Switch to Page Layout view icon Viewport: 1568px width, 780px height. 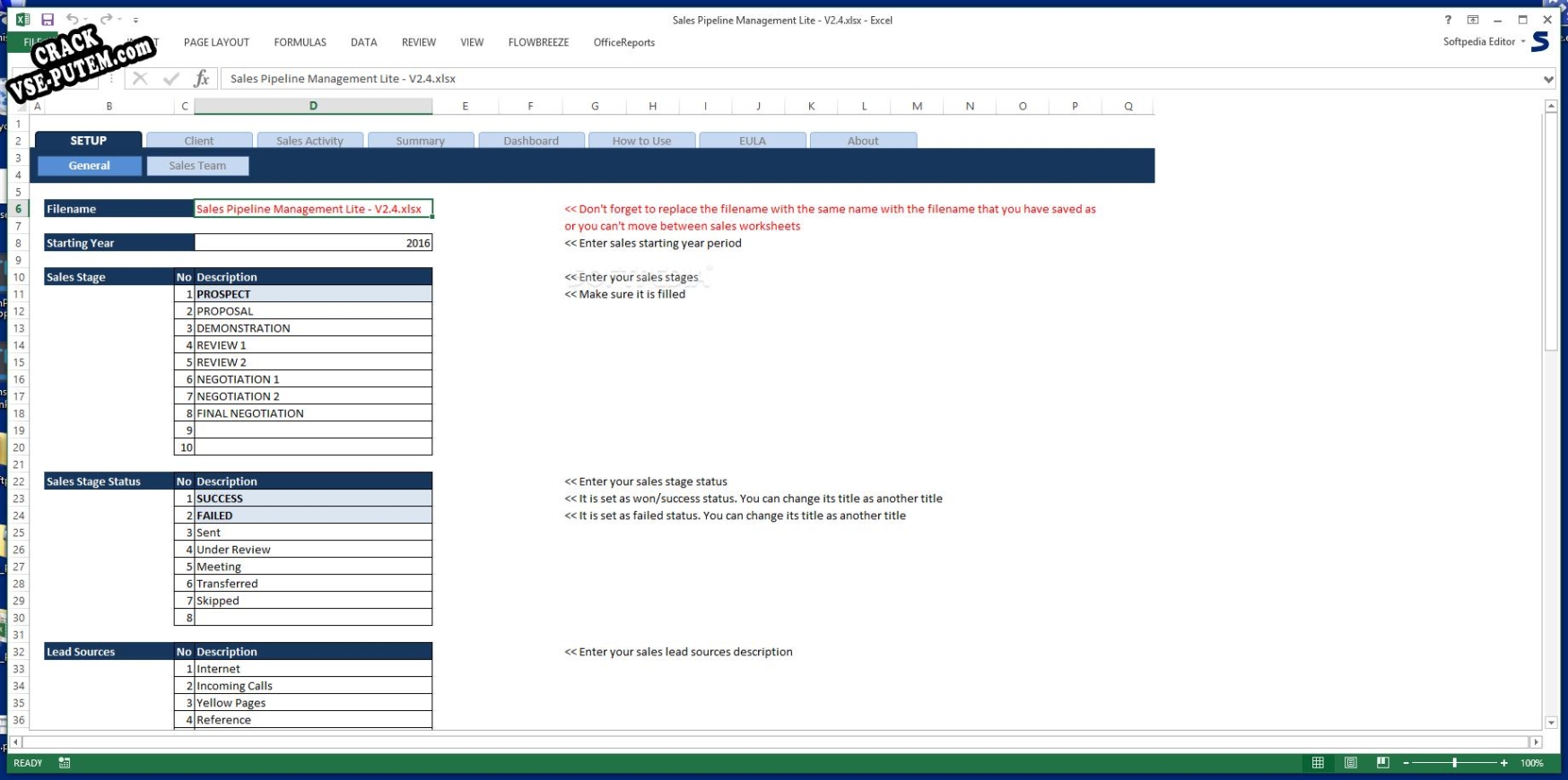click(x=1350, y=763)
